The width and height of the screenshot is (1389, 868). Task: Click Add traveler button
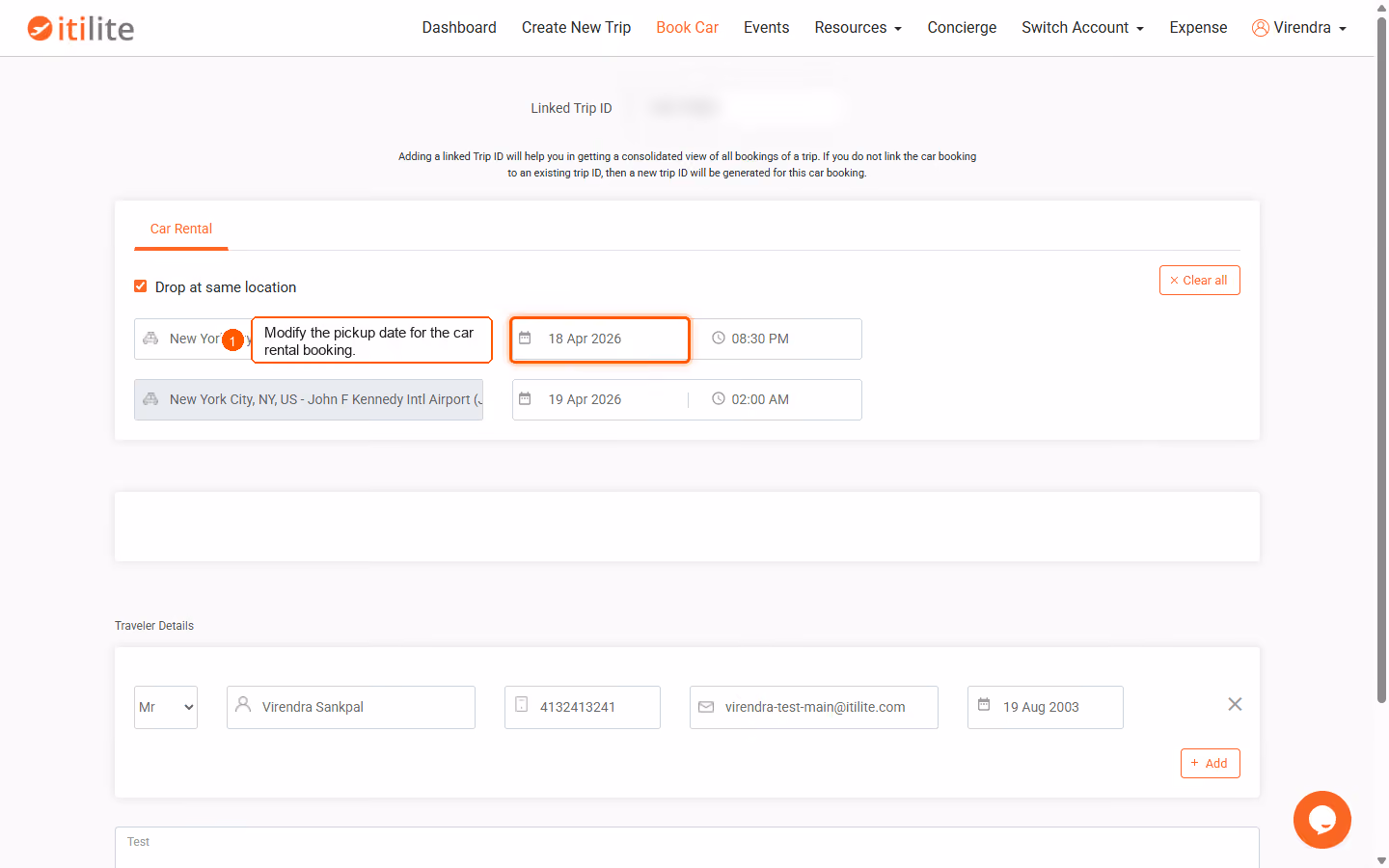1210,763
